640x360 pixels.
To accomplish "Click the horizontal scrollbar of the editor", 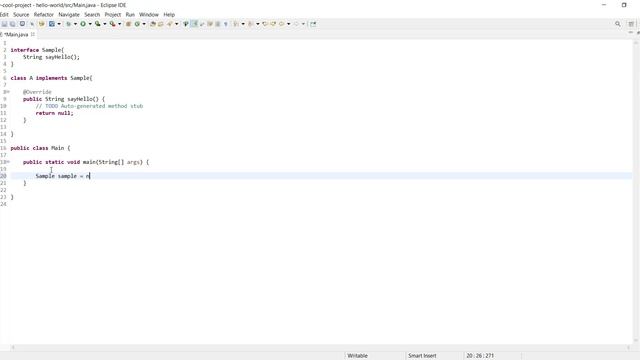I will 320,347.
